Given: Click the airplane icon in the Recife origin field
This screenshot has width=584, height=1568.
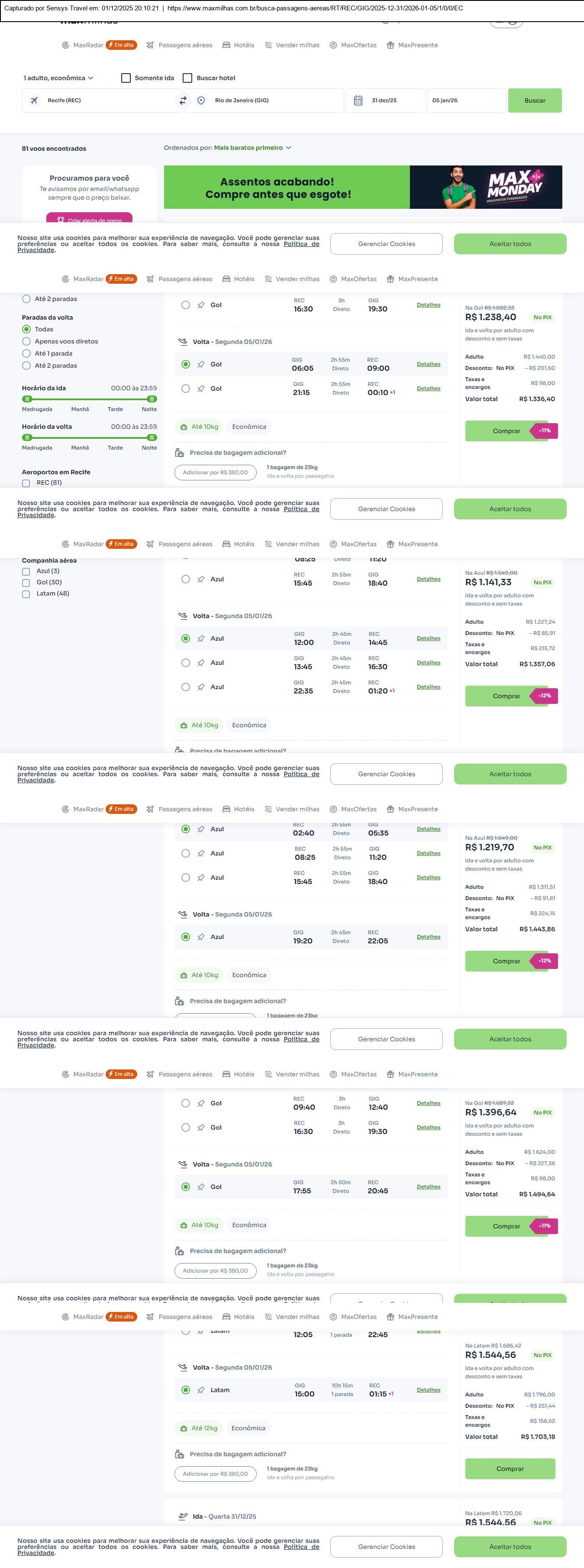Looking at the screenshot, I should click(34, 100).
